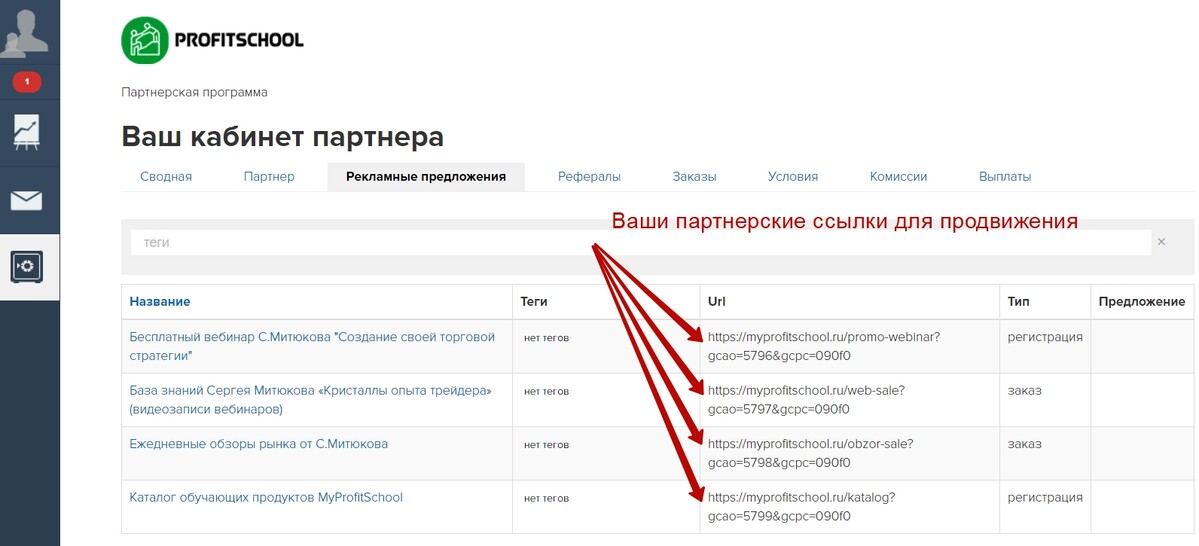The height and width of the screenshot is (546, 1199).
Task: Go to the Комиссии tab
Action: click(x=898, y=177)
